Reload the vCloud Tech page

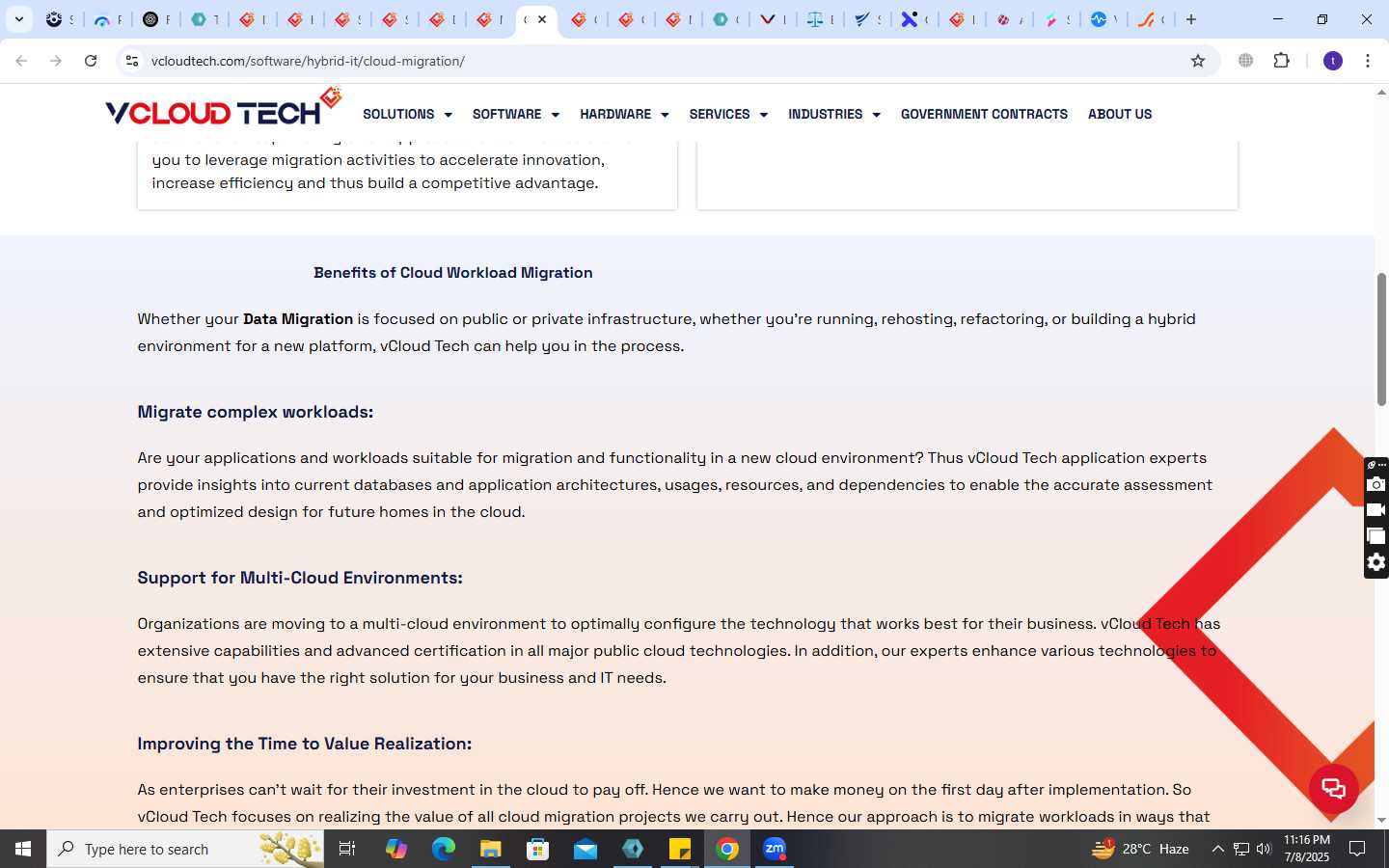click(x=91, y=61)
